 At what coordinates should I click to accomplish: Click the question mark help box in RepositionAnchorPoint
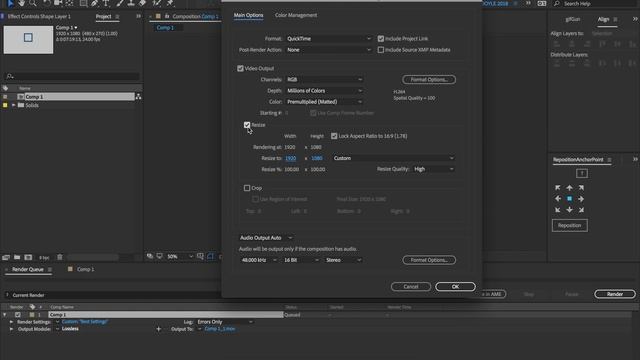point(582,173)
